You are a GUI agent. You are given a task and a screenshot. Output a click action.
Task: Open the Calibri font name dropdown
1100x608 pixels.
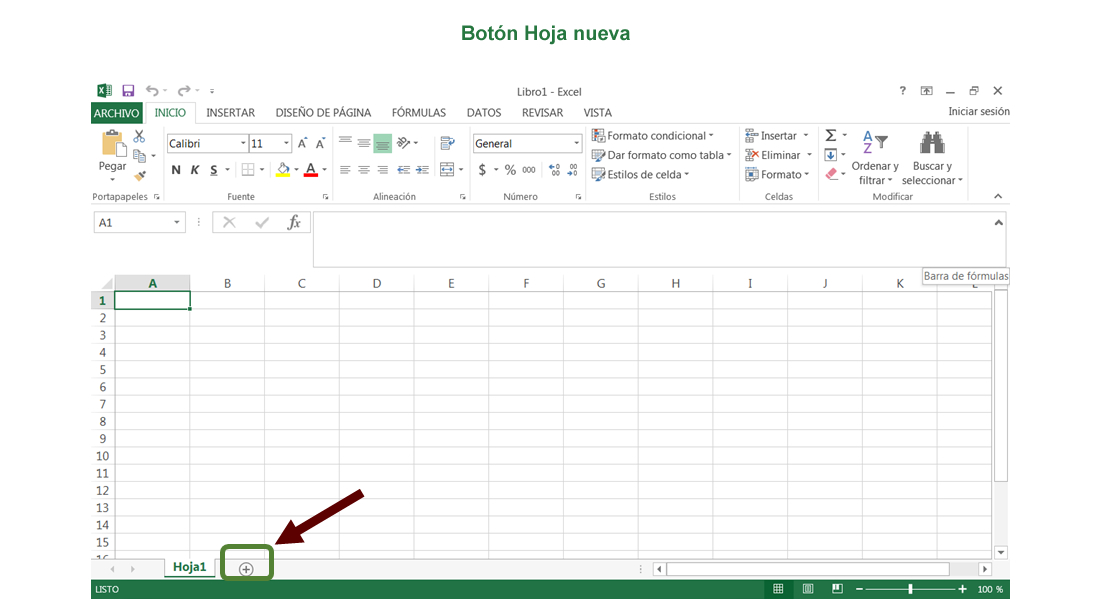click(243, 143)
